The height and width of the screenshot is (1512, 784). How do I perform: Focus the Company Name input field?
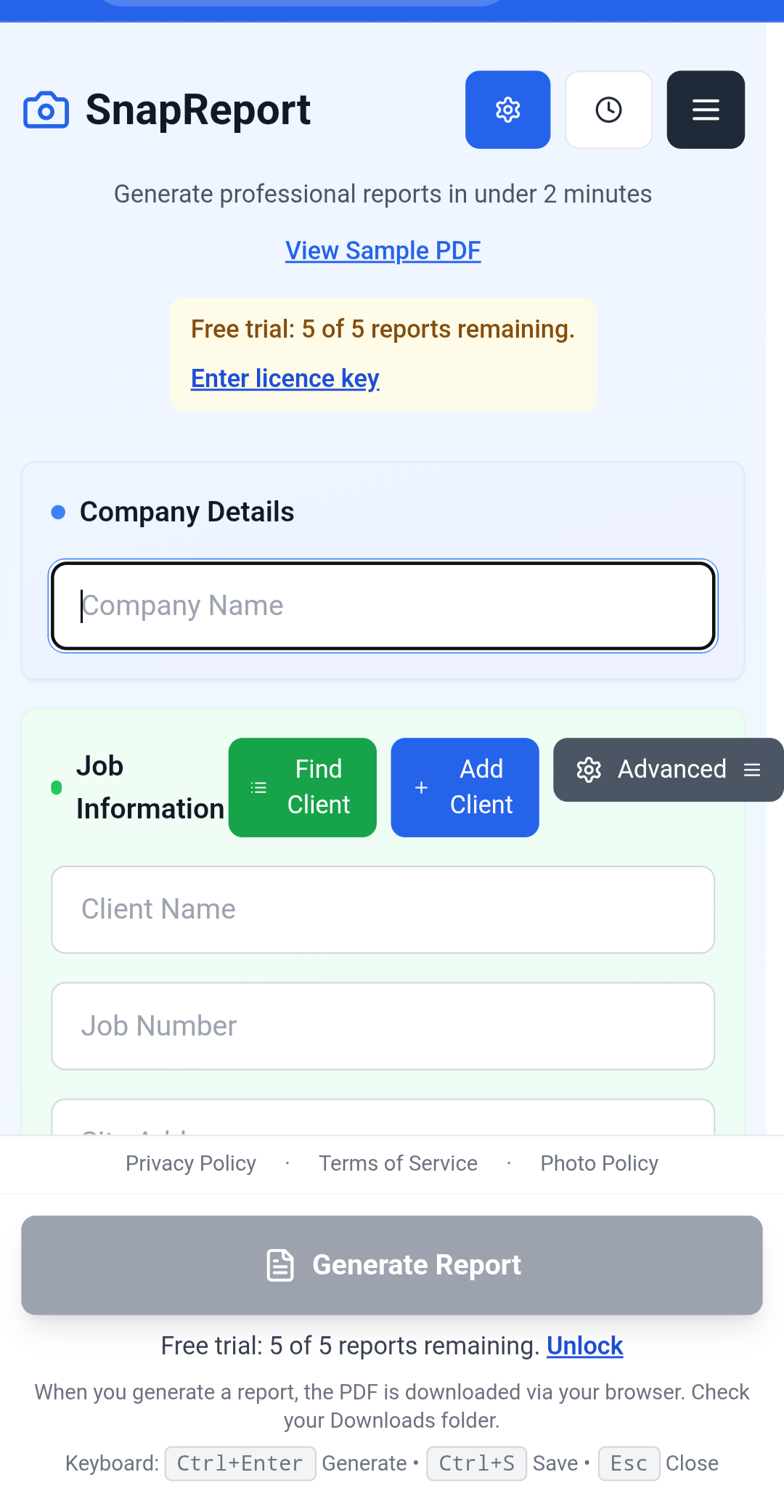tap(383, 606)
